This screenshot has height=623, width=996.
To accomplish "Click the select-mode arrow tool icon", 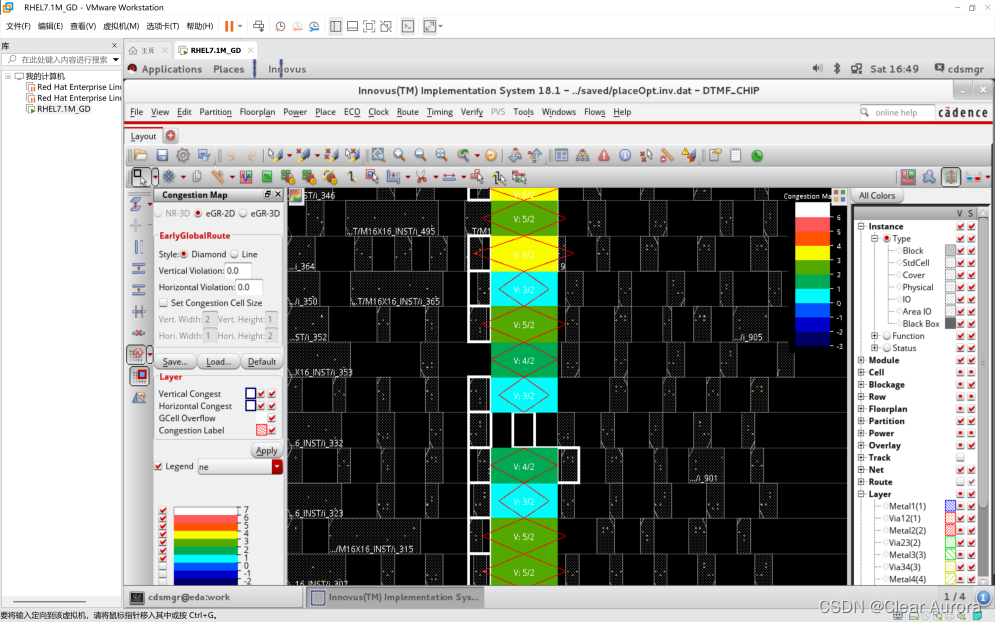I will click(139, 177).
